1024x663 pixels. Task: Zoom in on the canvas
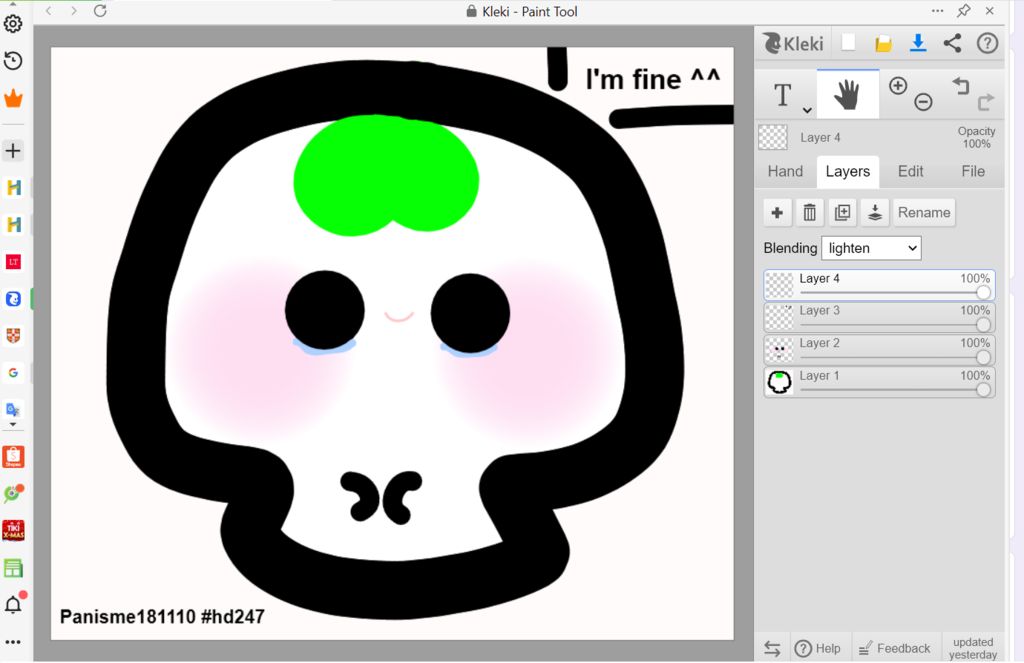[898, 86]
